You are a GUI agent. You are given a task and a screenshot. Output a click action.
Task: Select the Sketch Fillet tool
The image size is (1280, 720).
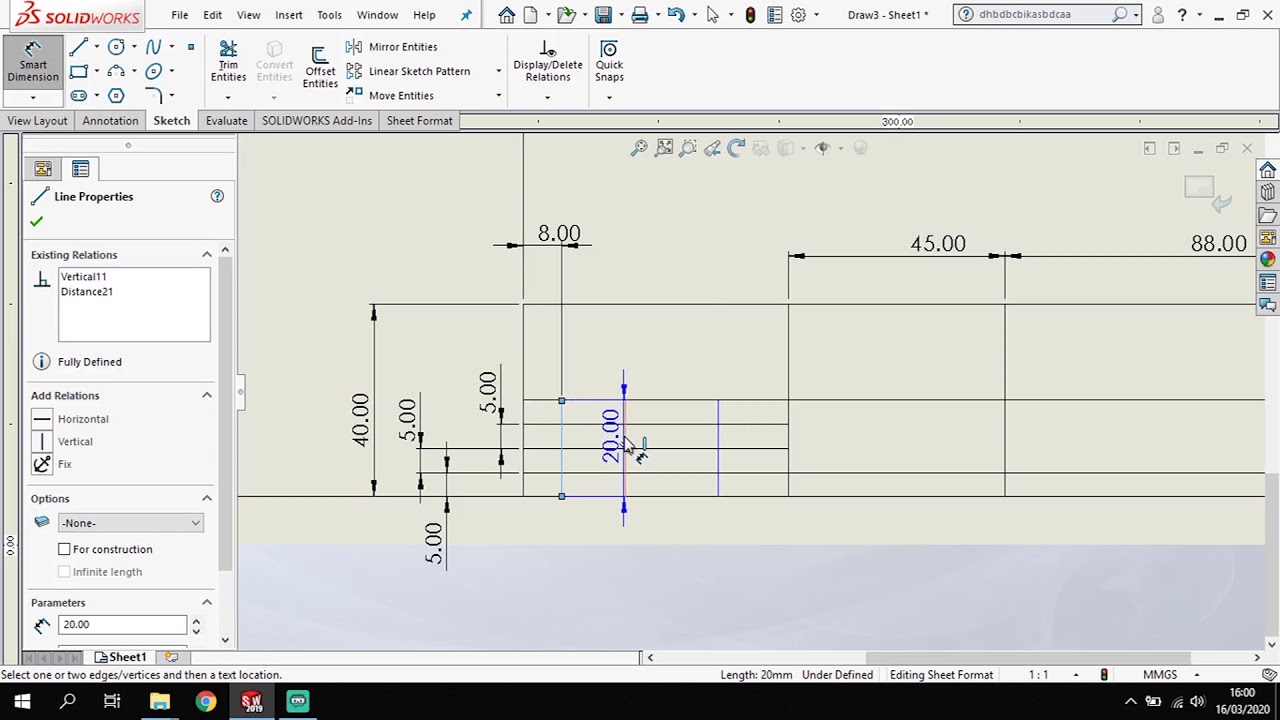pyautogui.click(x=153, y=95)
